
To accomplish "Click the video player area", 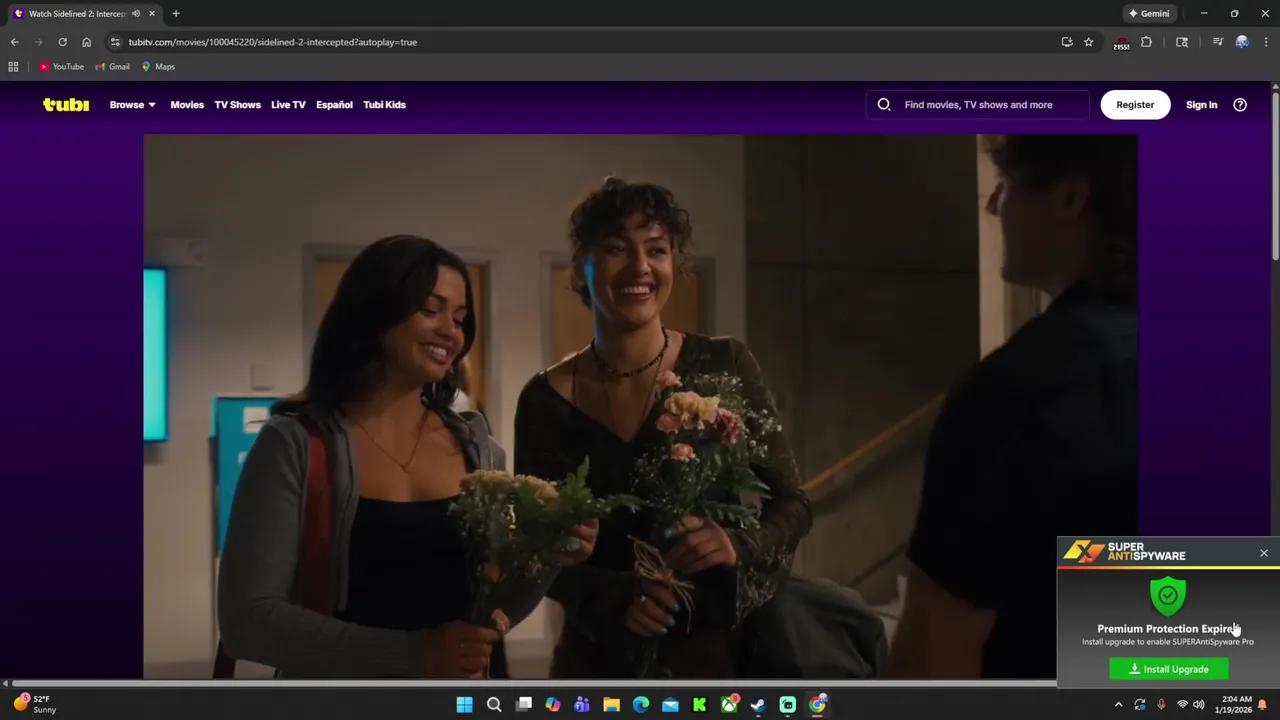I will (640, 406).
